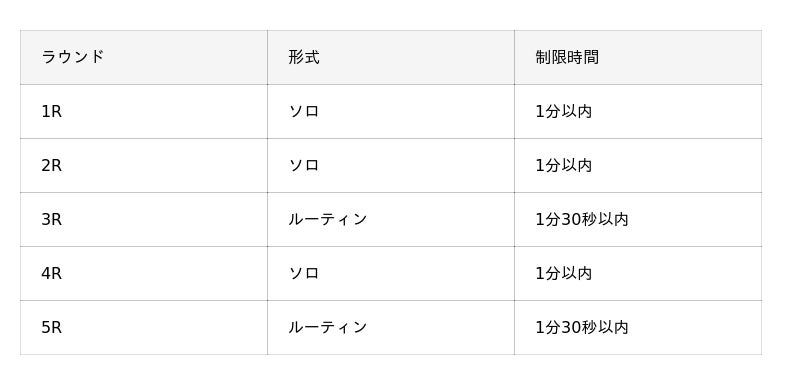The height and width of the screenshot is (385, 800).
Task: Click 1分以内 in the 4R row
Action: [564, 274]
